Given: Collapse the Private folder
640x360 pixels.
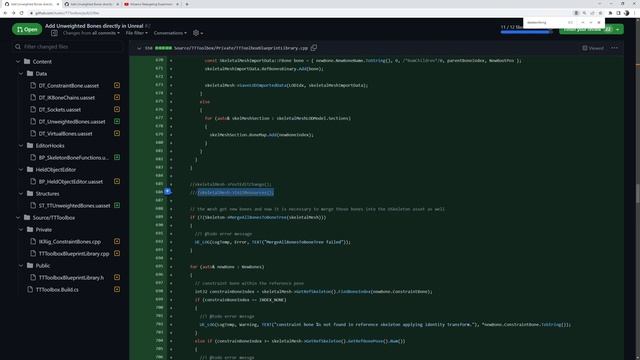Looking at the screenshot, I should click(x=21, y=229).
